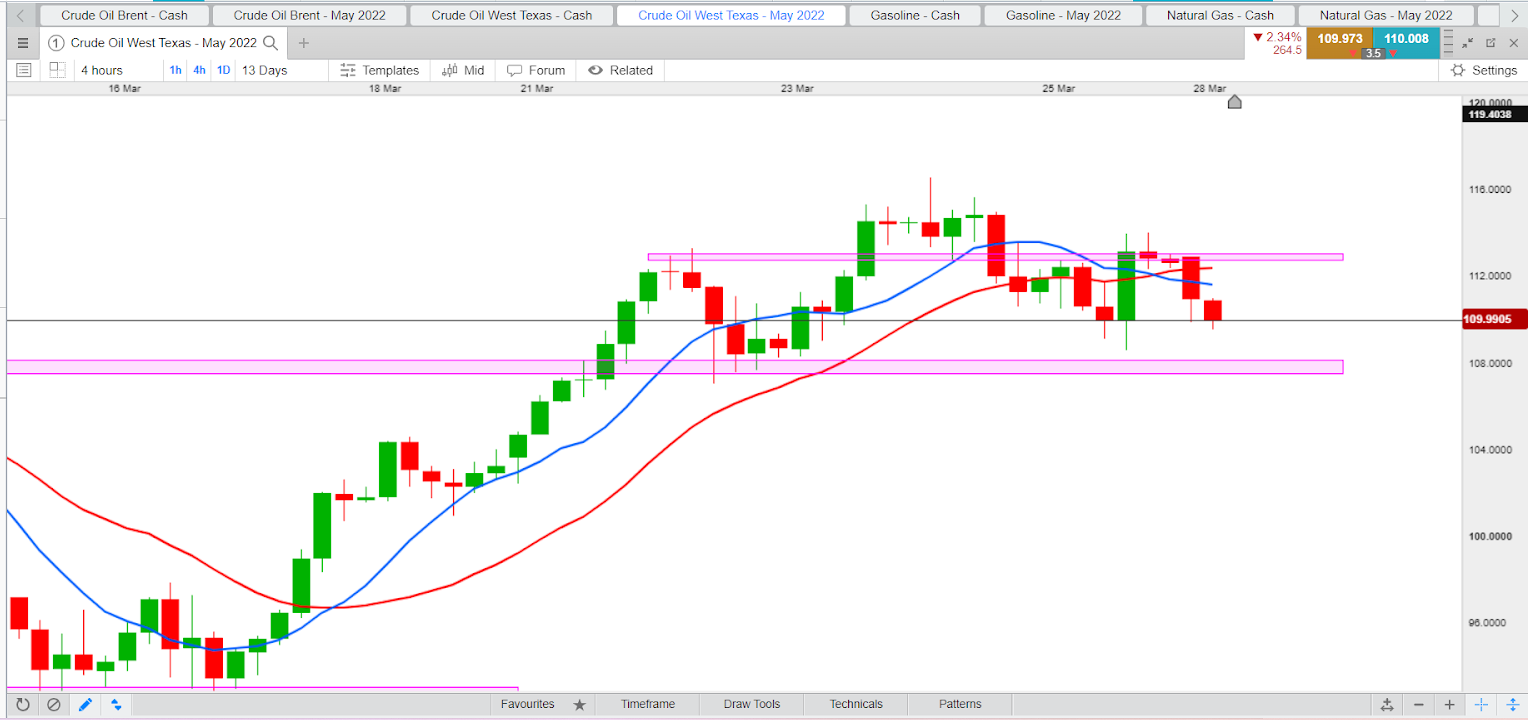Switch to Gasoline - May 2022 tab
1528x720 pixels.
1063,15
